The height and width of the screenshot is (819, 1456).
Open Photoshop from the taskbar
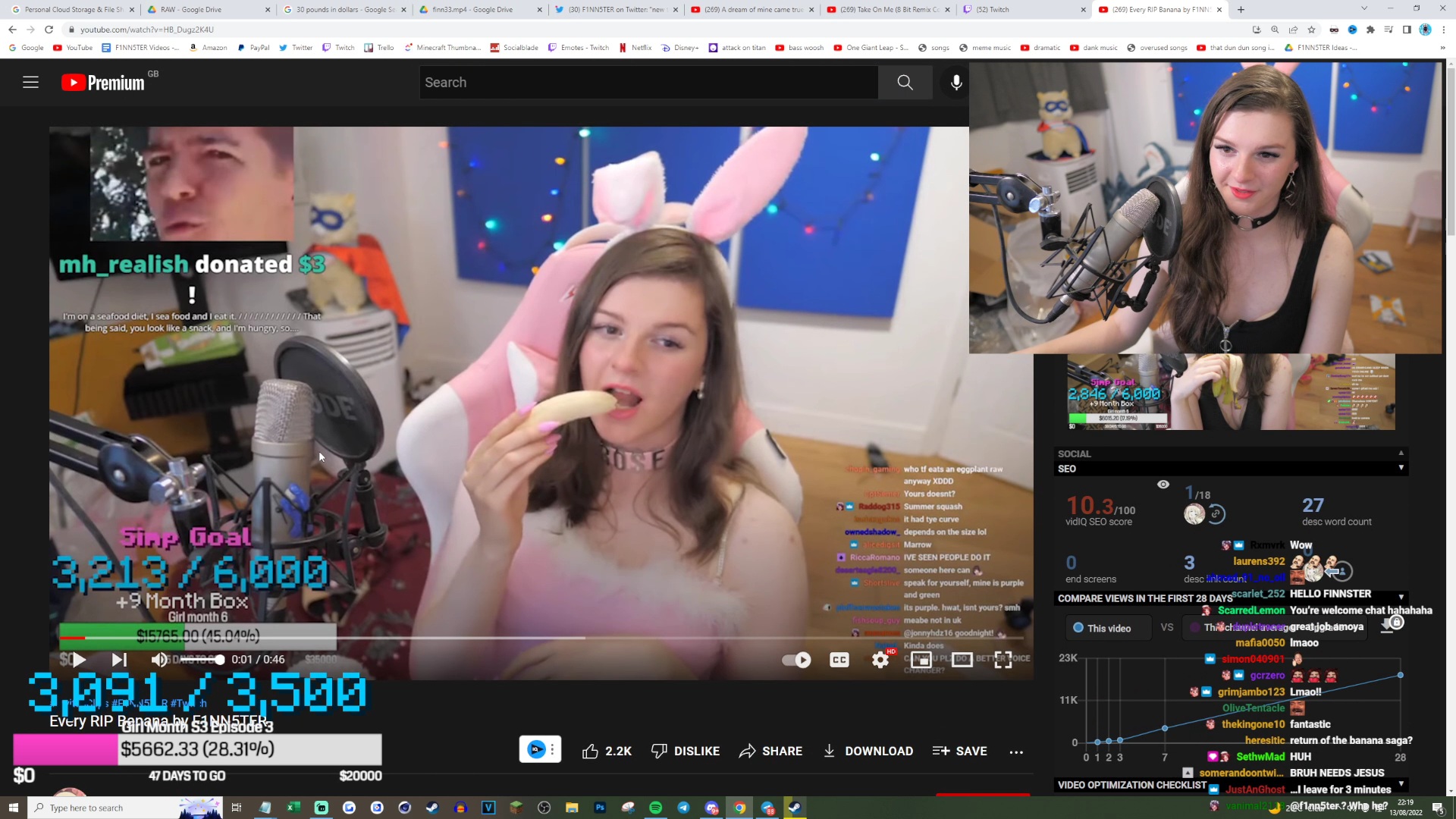point(600,808)
